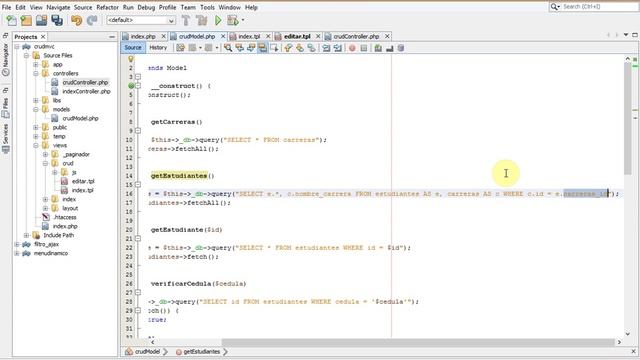Select indexController.php in the project tree
Viewport: 640px width, 360px height.
(86, 91)
